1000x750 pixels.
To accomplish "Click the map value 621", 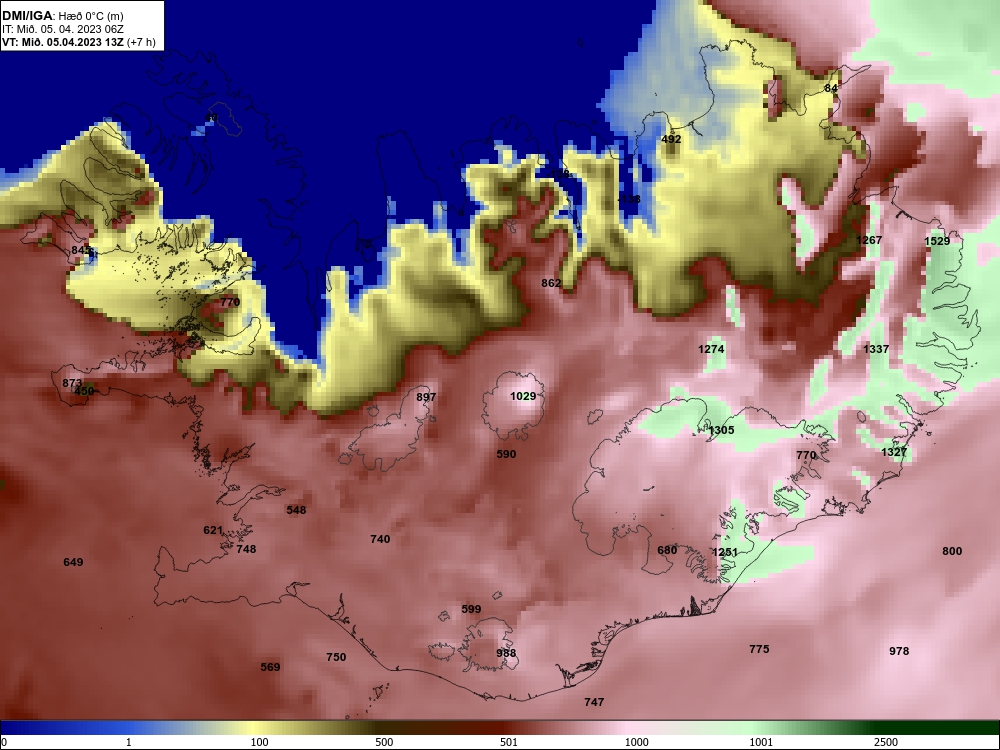I will tap(213, 530).
